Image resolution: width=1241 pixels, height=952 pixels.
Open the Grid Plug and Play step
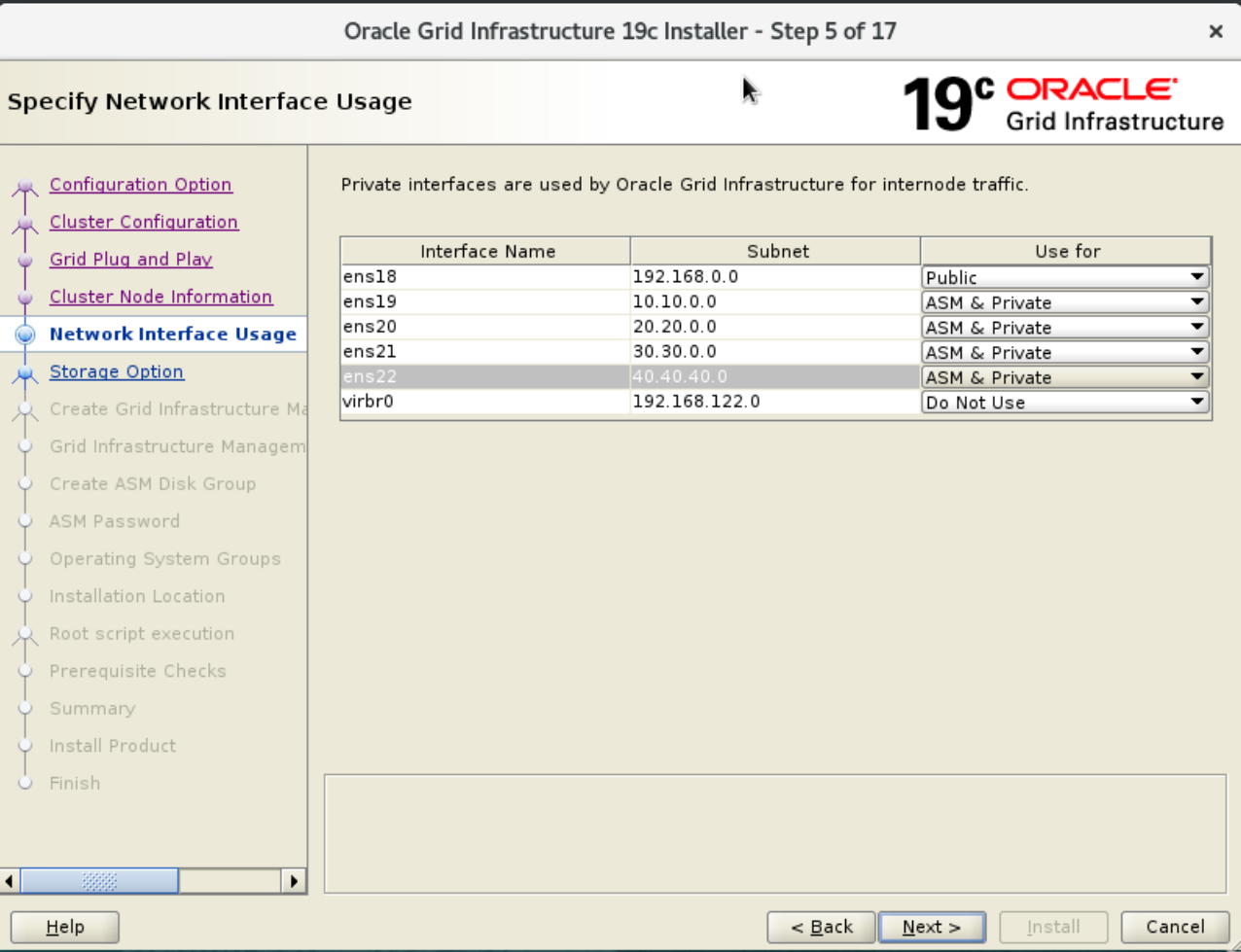click(130, 259)
